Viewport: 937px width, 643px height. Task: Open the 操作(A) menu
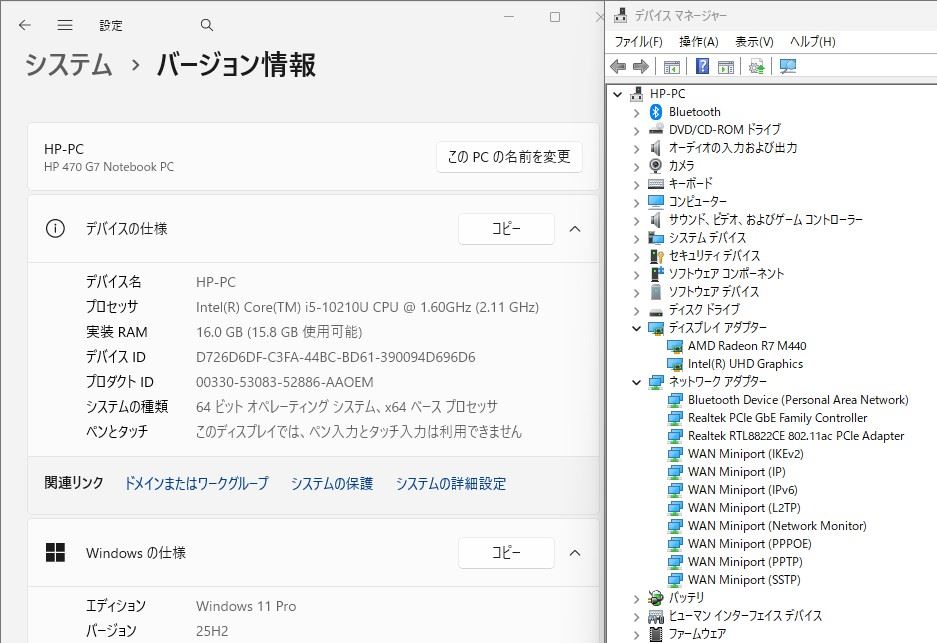tap(699, 42)
